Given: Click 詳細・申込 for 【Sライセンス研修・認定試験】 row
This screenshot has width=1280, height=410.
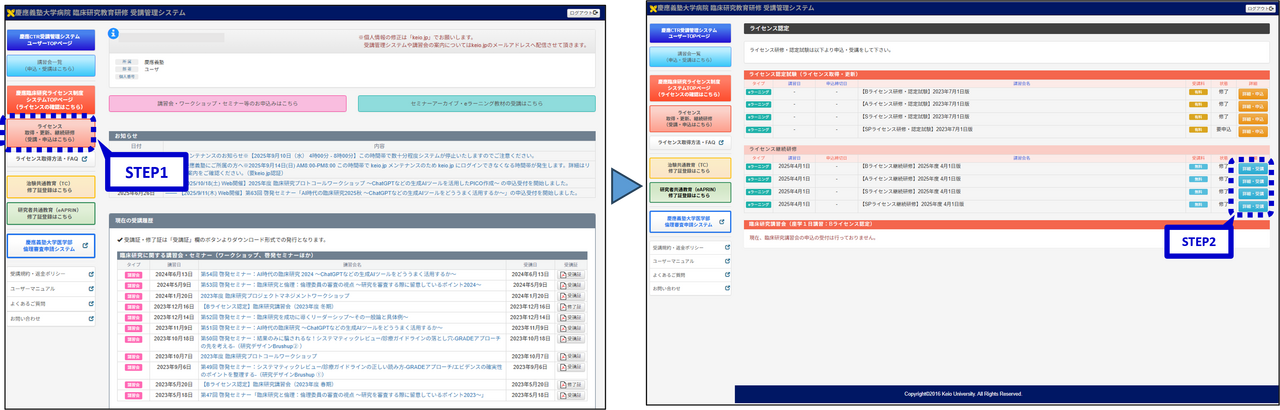Looking at the screenshot, I should 1253,118.
